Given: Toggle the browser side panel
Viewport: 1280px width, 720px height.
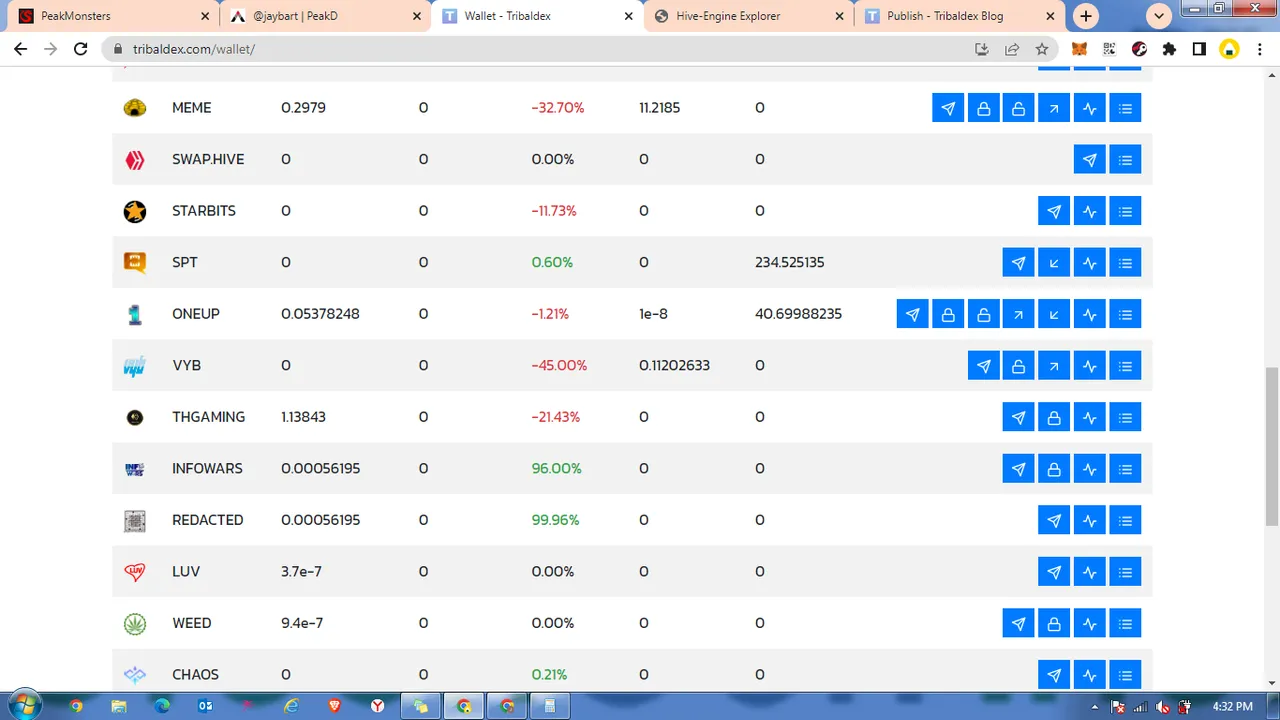Looking at the screenshot, I should (1199, 49).
